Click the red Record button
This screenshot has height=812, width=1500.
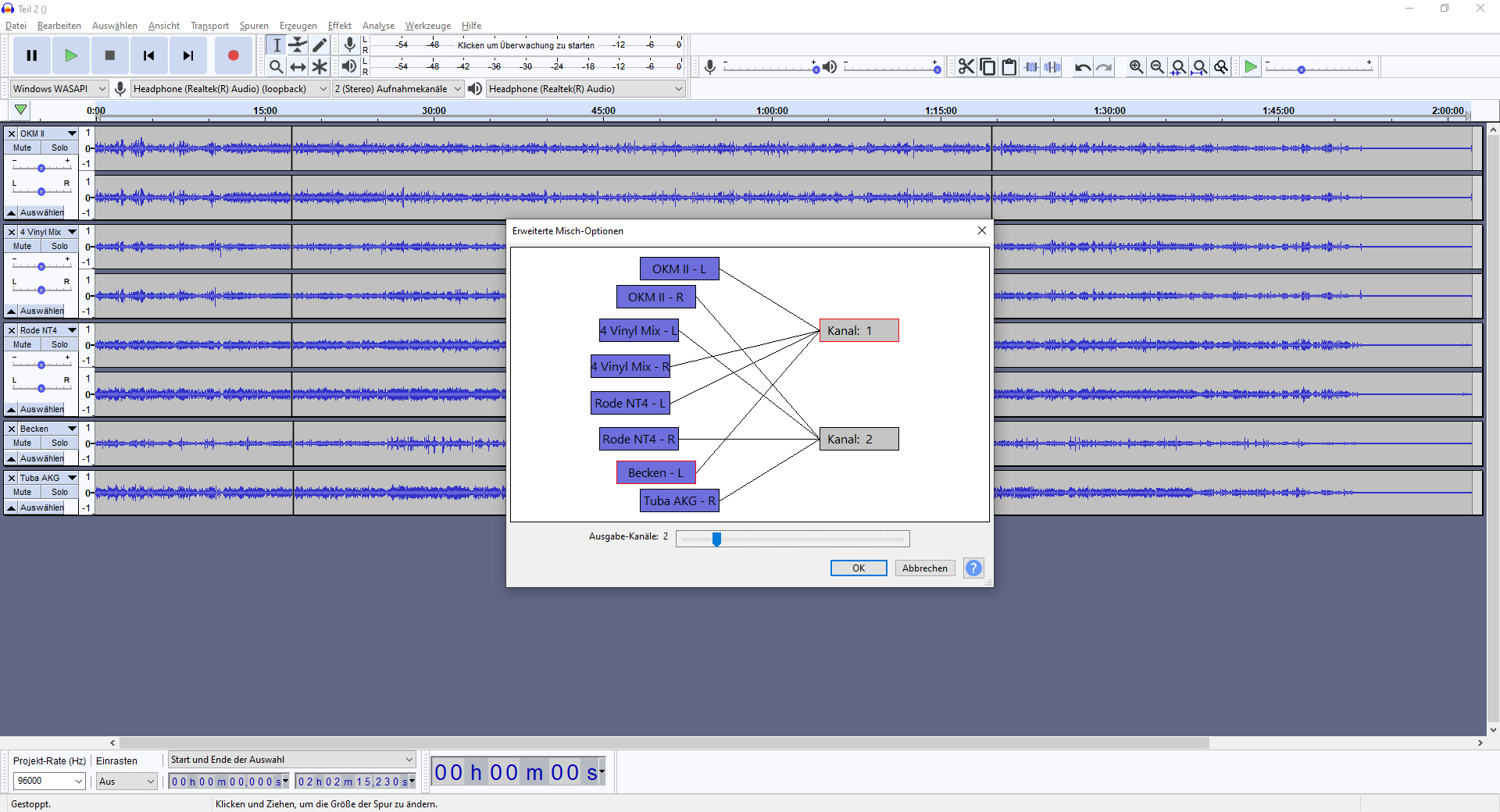233,55
